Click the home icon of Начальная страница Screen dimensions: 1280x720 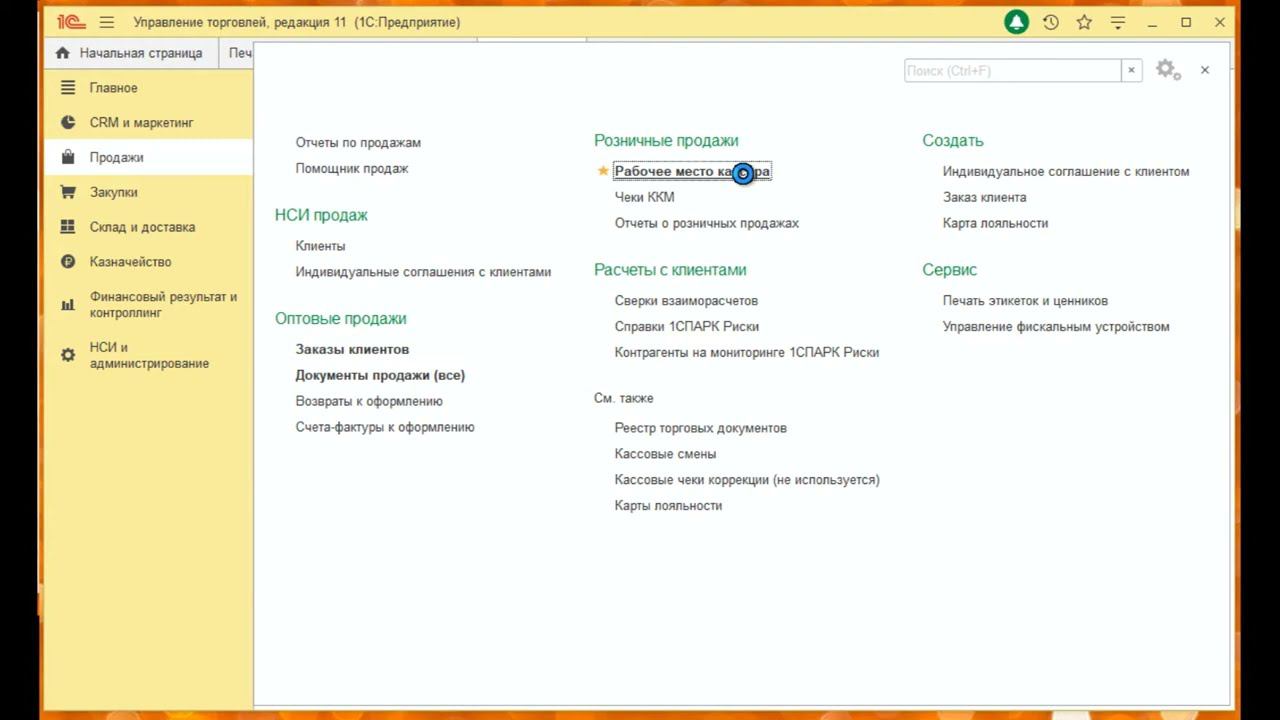click(63, 53)
